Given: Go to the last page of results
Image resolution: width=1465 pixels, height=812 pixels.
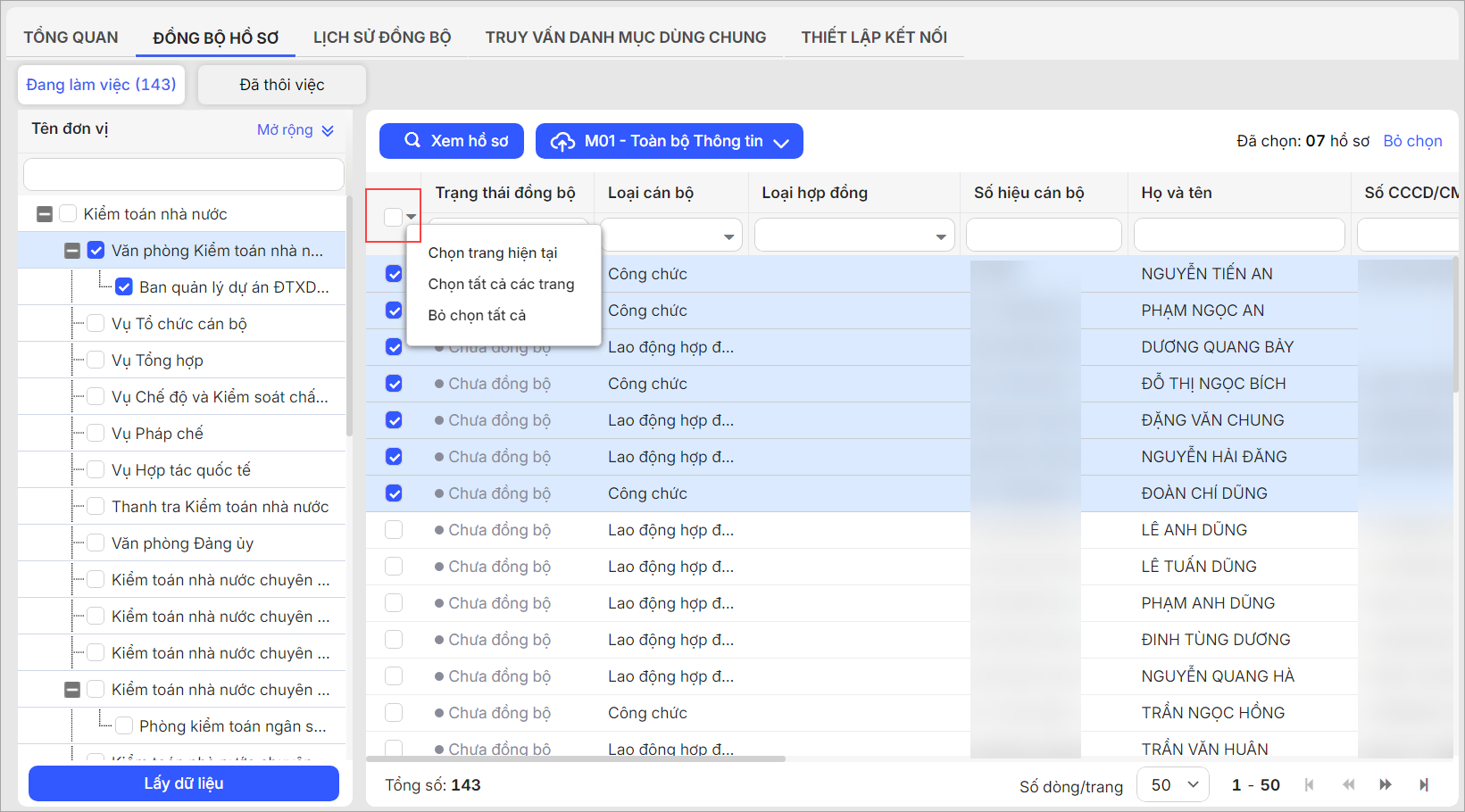Looking at the screenshot, I should click(x=1424, y=784).
